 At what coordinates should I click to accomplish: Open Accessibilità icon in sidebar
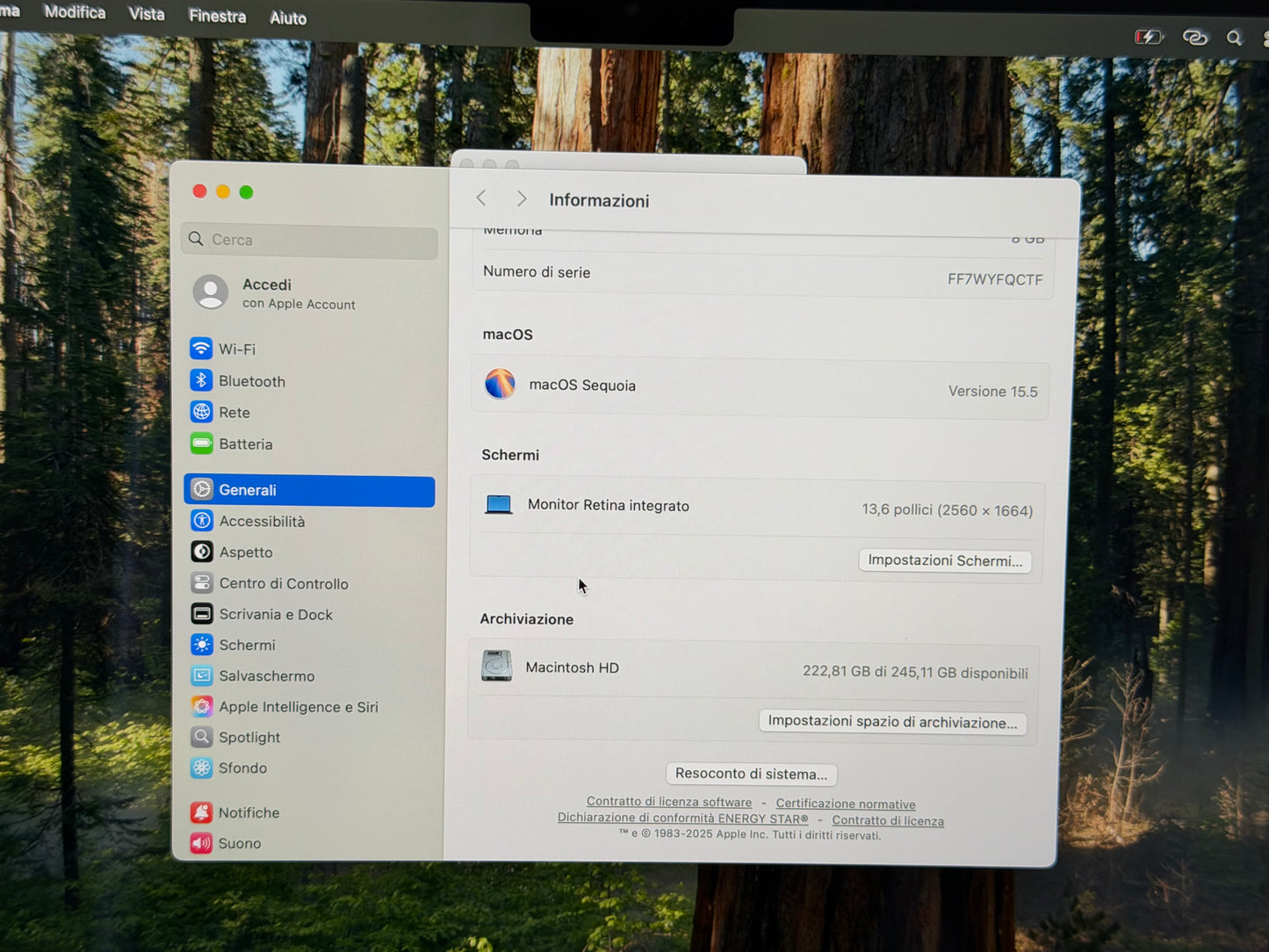[201, 521]
